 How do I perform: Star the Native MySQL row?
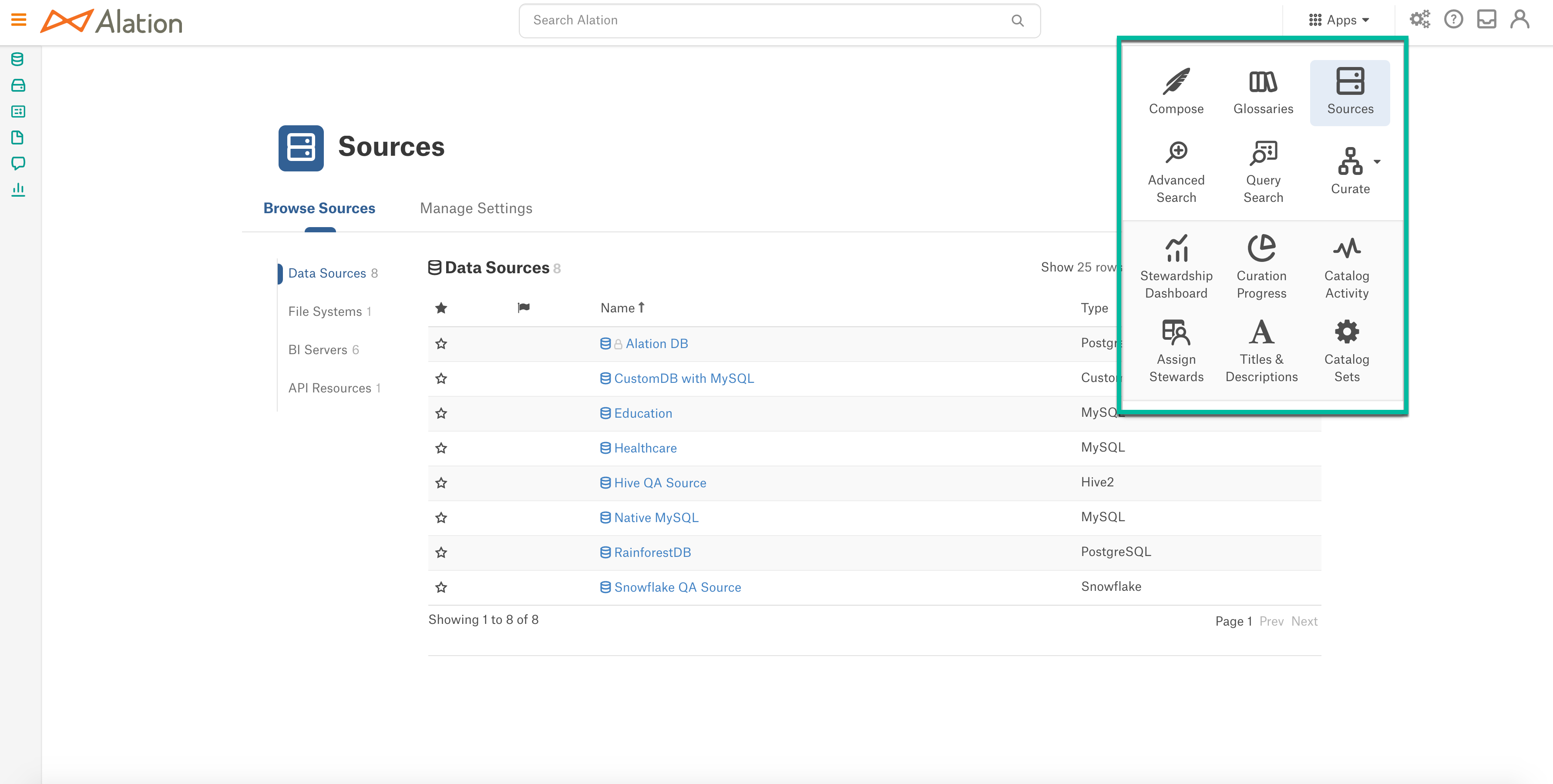(441, 518)
